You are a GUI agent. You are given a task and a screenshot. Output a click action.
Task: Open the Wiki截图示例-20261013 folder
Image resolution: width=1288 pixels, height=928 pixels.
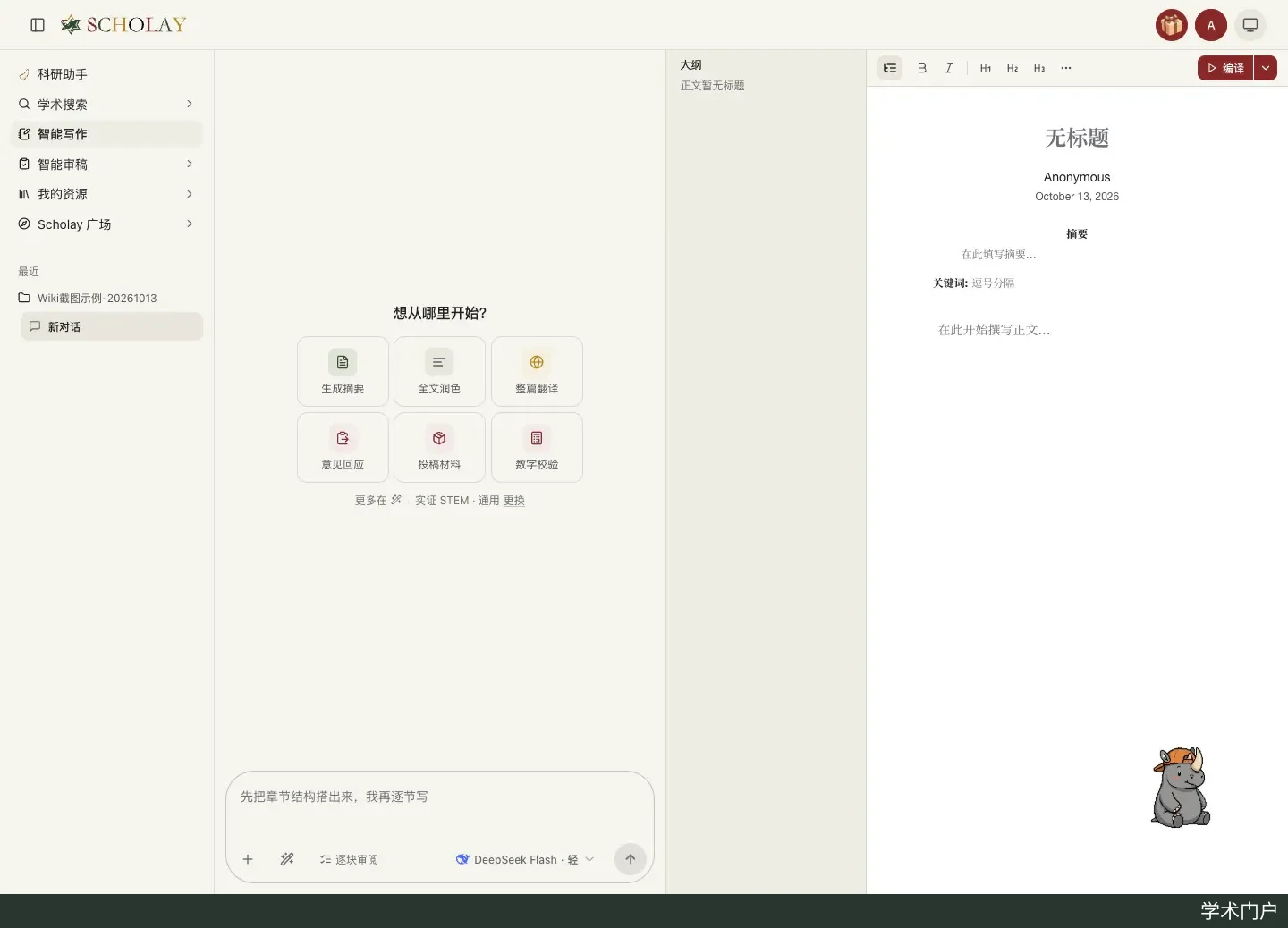click(x=107, y=298)
